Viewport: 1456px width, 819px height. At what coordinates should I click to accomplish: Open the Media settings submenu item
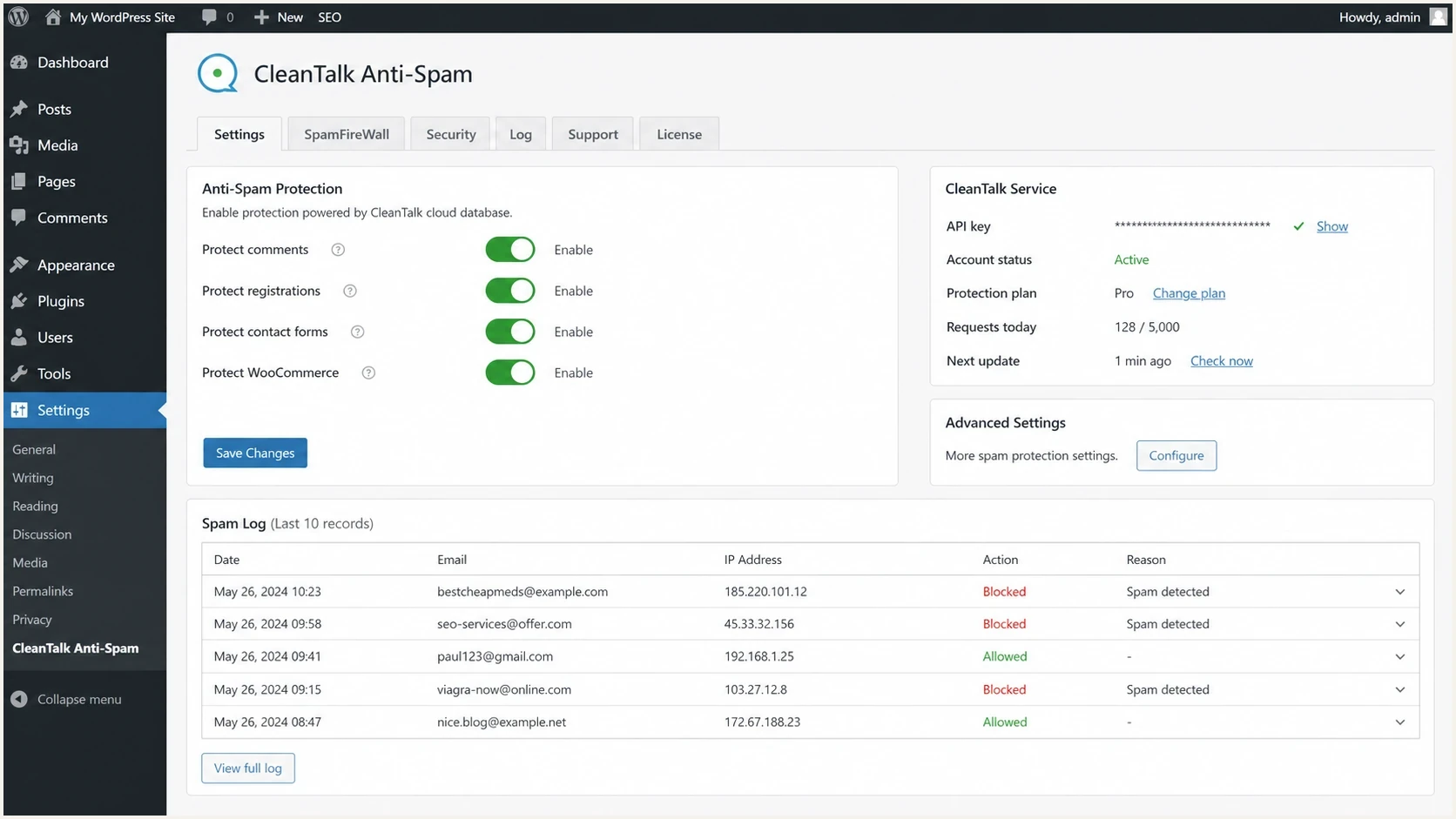pyautogui.click(x=30, y=563)
